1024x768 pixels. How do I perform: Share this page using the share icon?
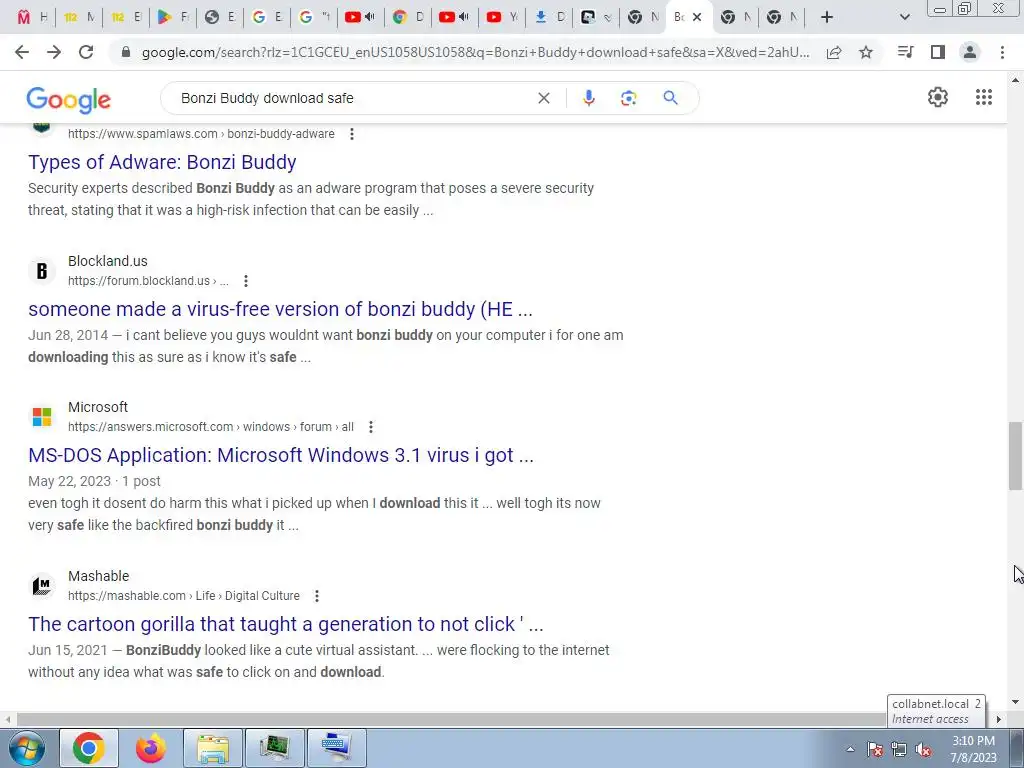833,52
